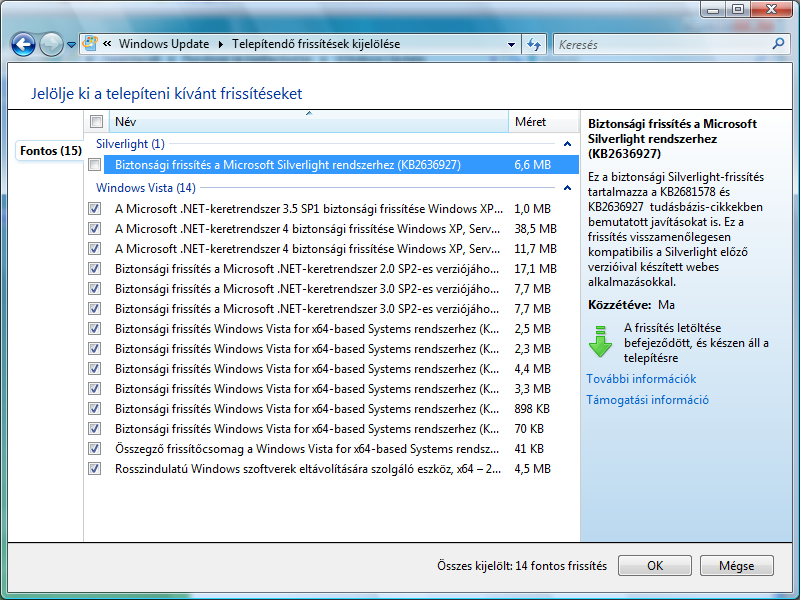Select the Silverlight KB2636927 update row

[x=341, y=165]
